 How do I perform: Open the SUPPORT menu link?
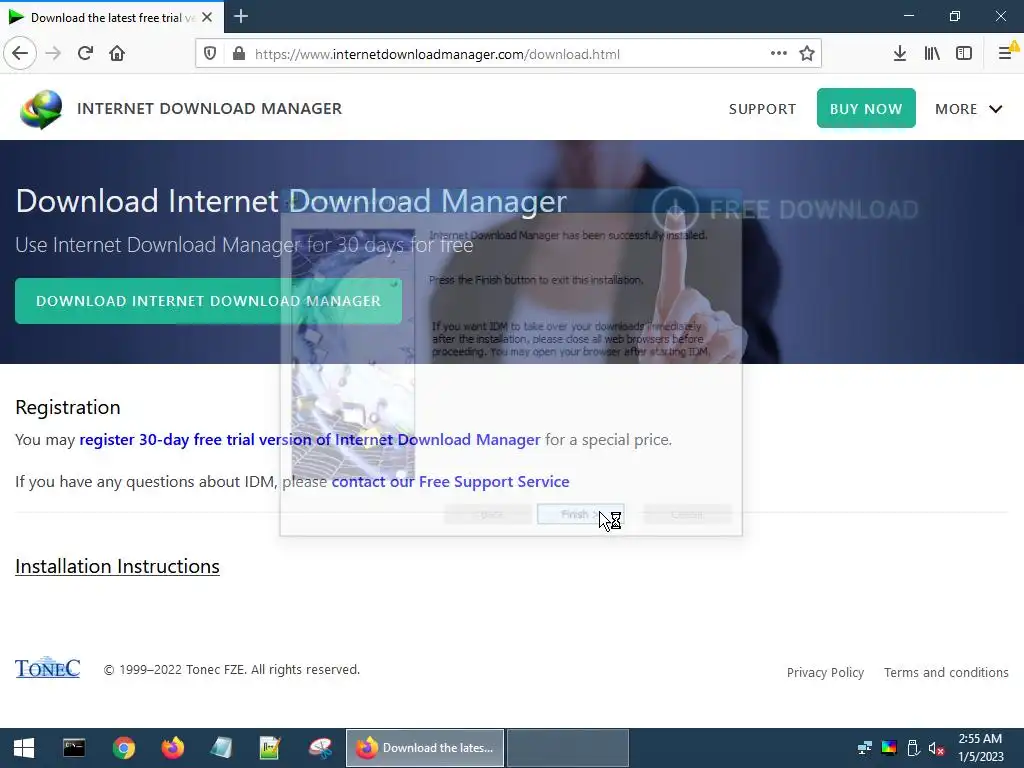762,109
